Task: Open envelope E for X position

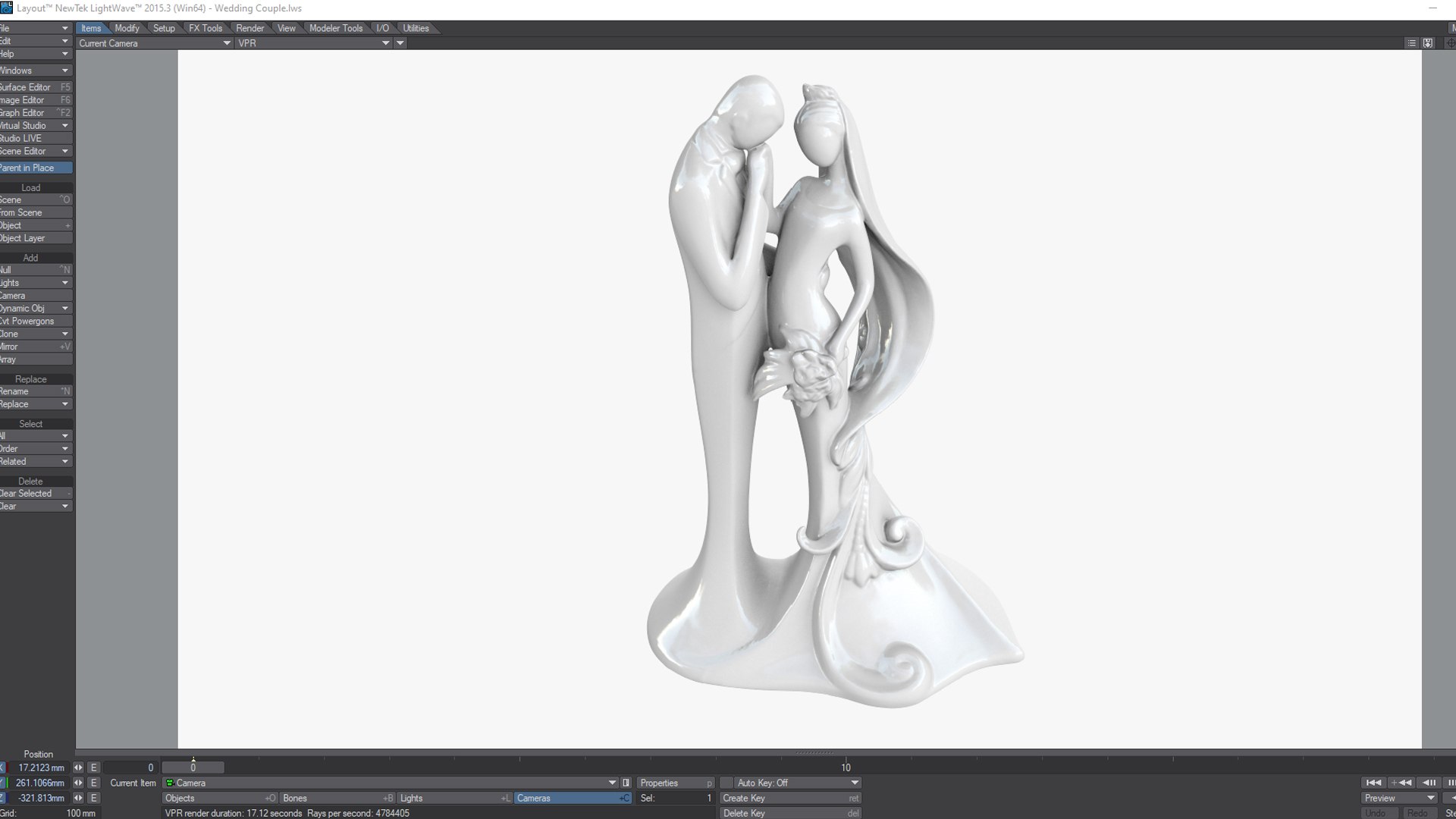Action: (93, 767)
